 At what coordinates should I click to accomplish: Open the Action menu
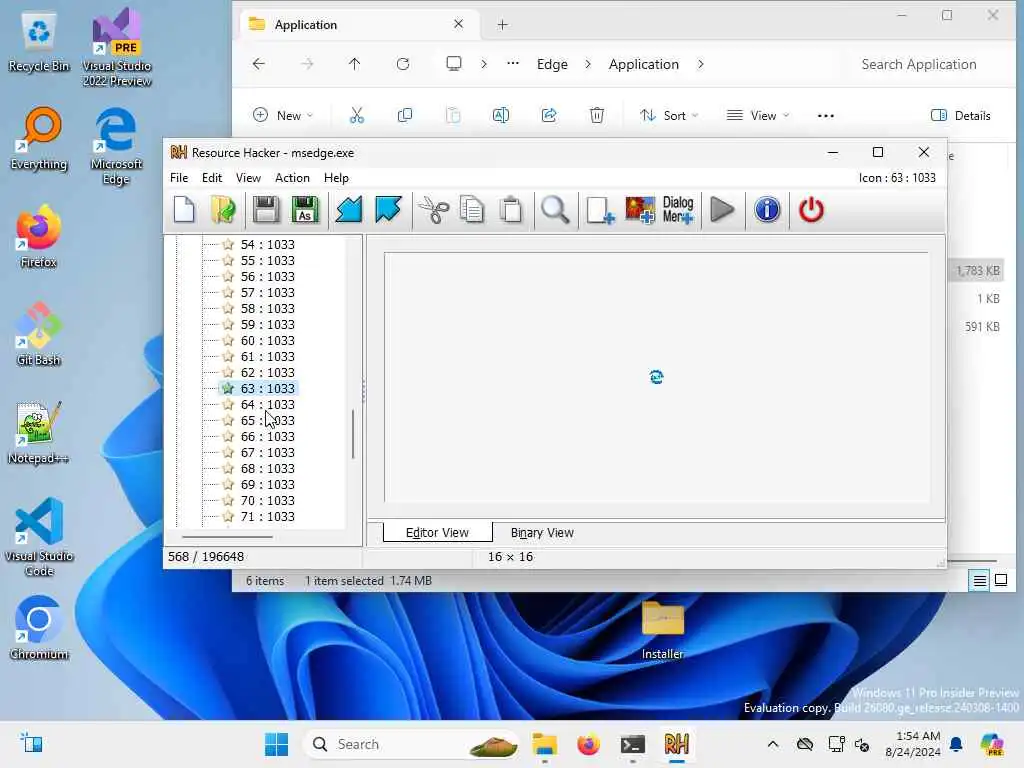(x=292, y=178)
